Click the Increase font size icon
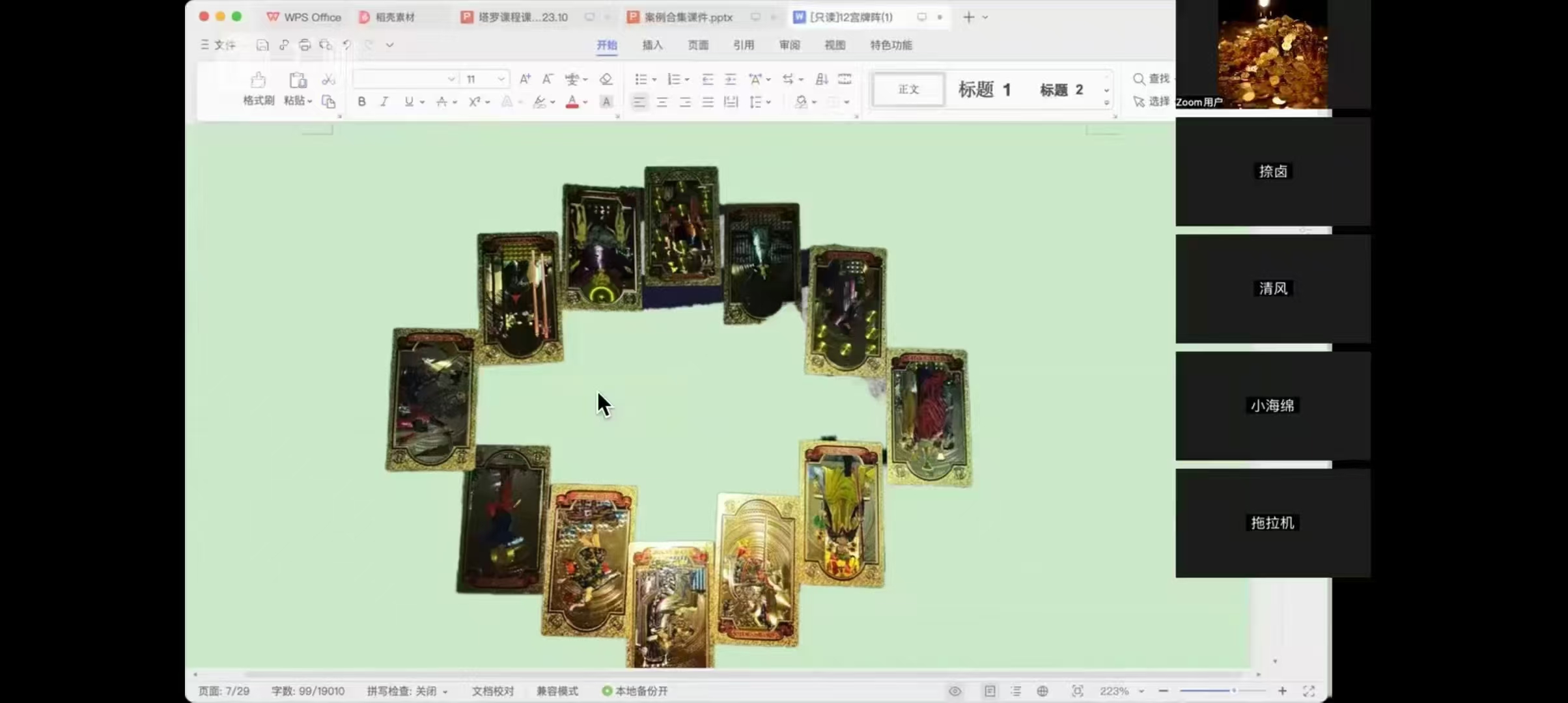This screenshot has width=1568, height=703. 525,79
